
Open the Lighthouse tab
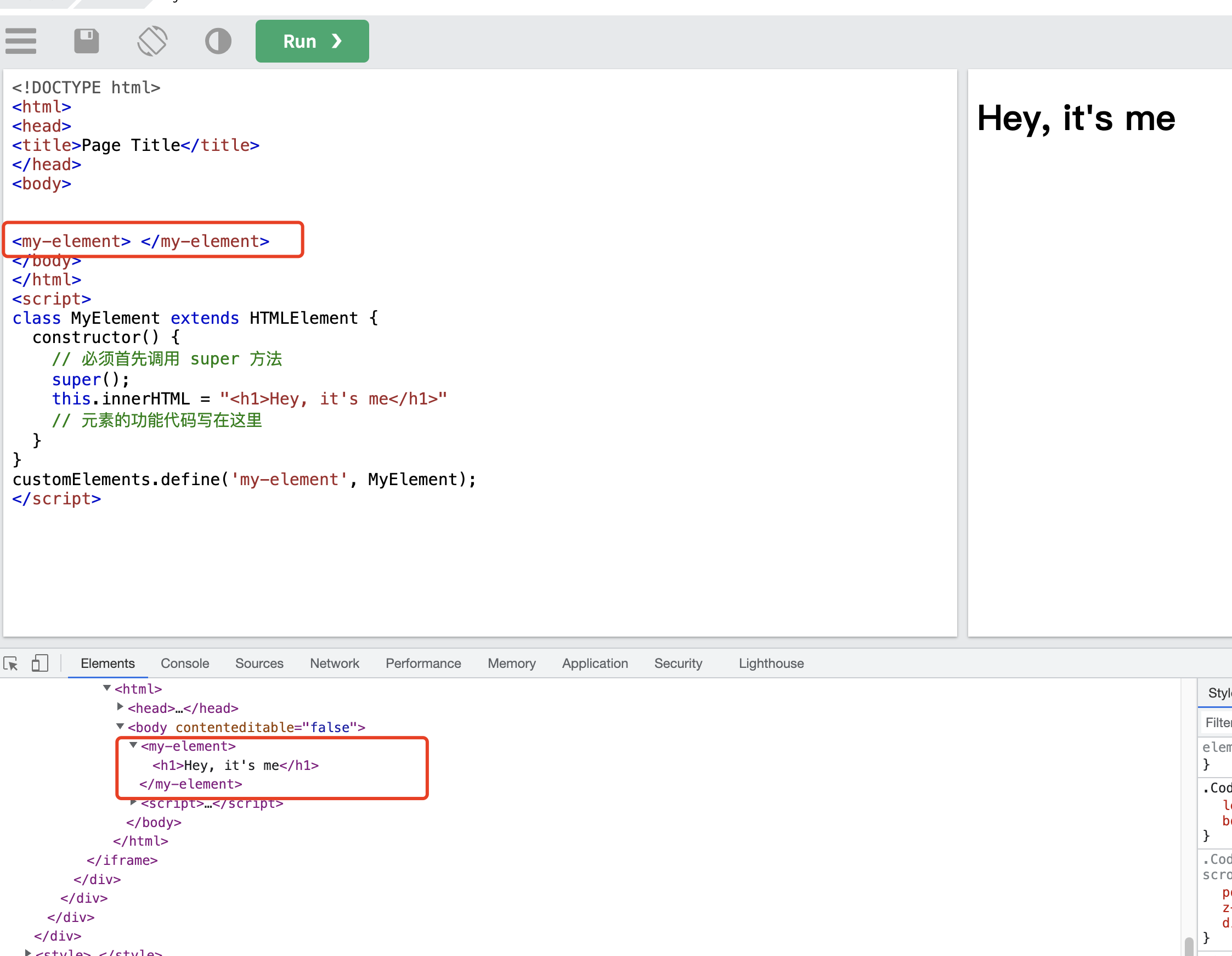(x=771, y=663)
